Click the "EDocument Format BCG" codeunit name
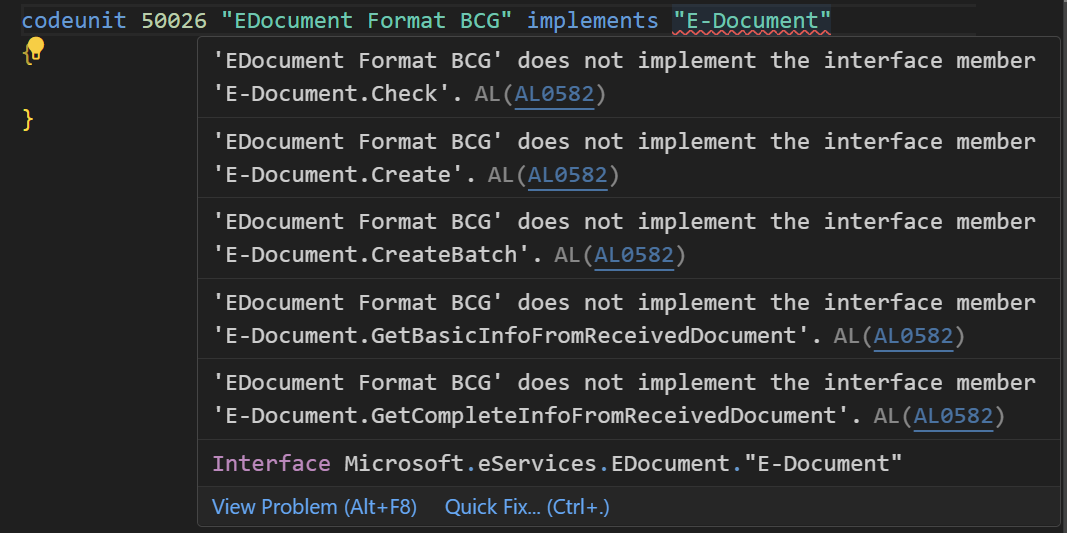This screenshot has height=533, width=1067. coord(367,21)
